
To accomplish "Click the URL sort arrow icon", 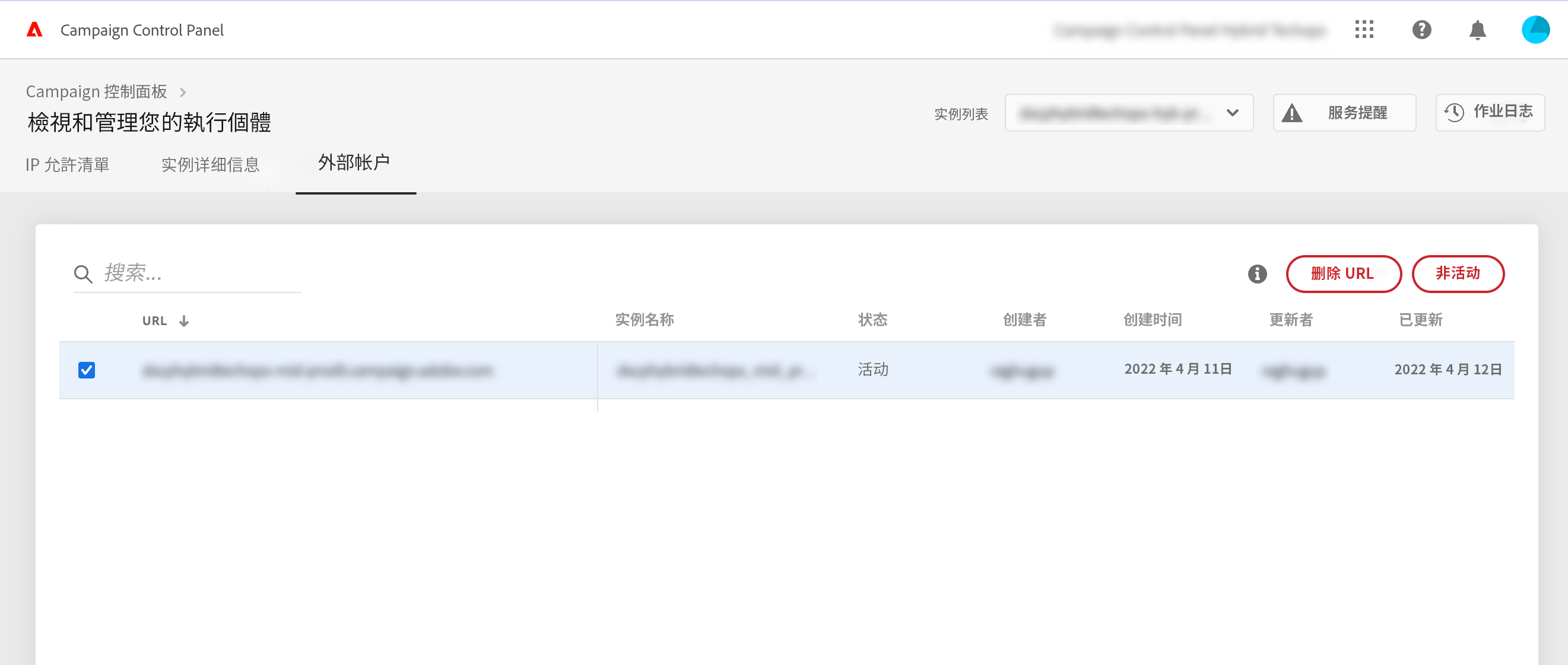I will click(184, 321).
